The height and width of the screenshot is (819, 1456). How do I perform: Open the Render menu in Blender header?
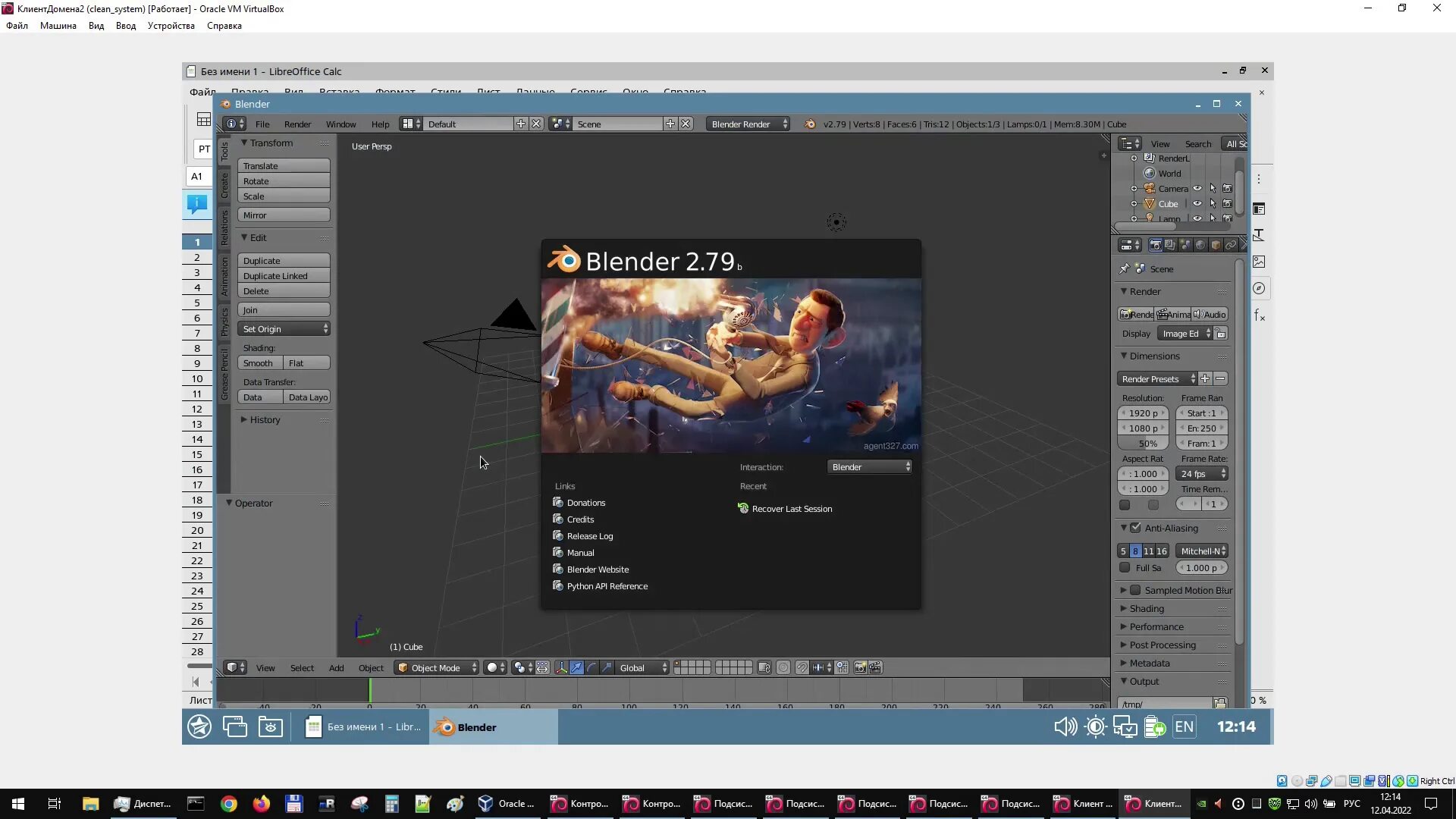click(x=297, y=124)
